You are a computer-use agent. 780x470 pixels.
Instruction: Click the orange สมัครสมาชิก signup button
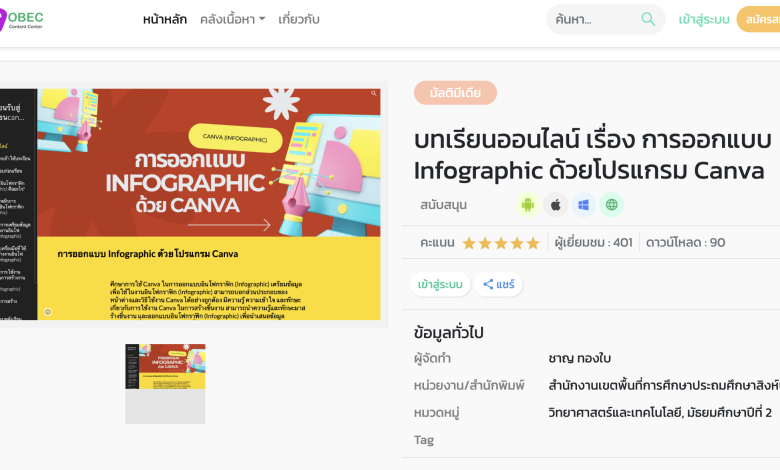(758, 19)
